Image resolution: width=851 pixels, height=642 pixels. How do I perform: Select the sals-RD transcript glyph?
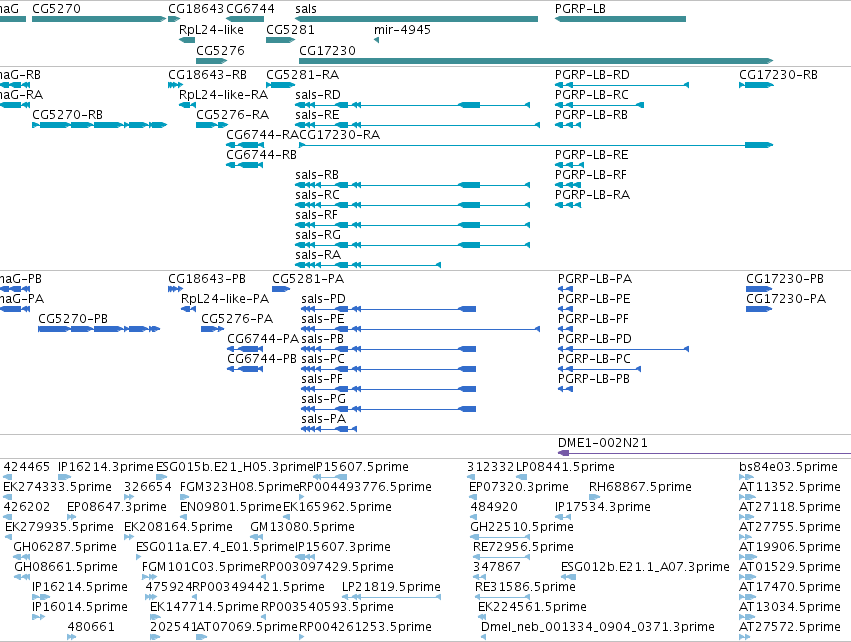(x=412, y=105)
